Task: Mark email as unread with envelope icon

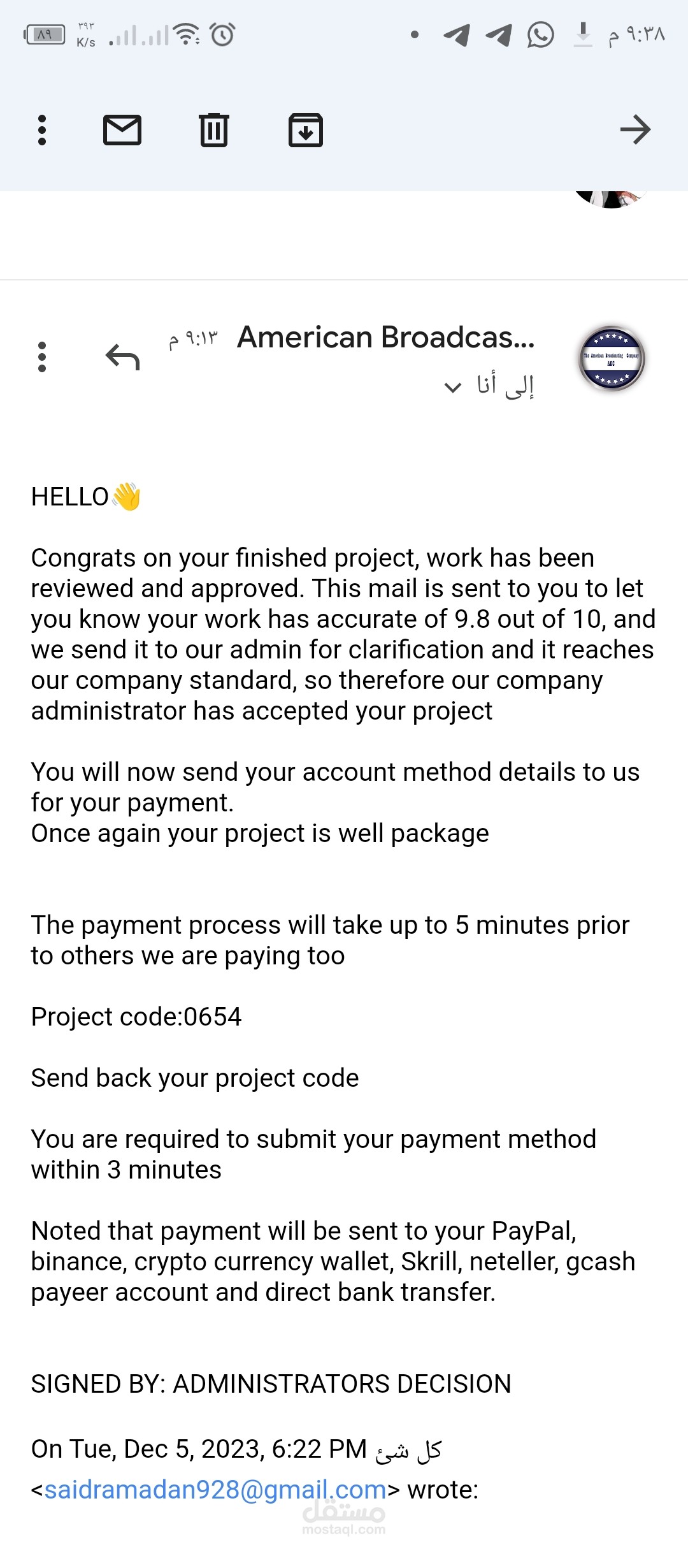Action: (122, 130)
